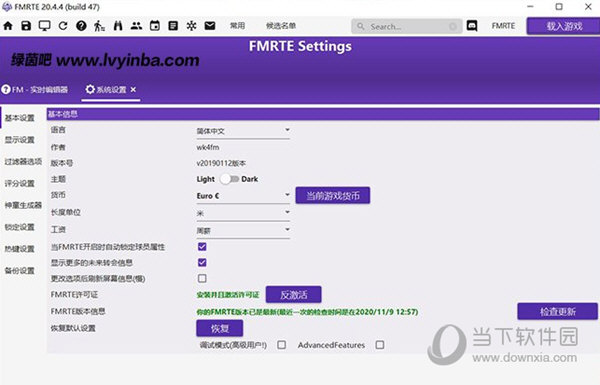Click the green FMRTE version update status text

coord(307,312)
